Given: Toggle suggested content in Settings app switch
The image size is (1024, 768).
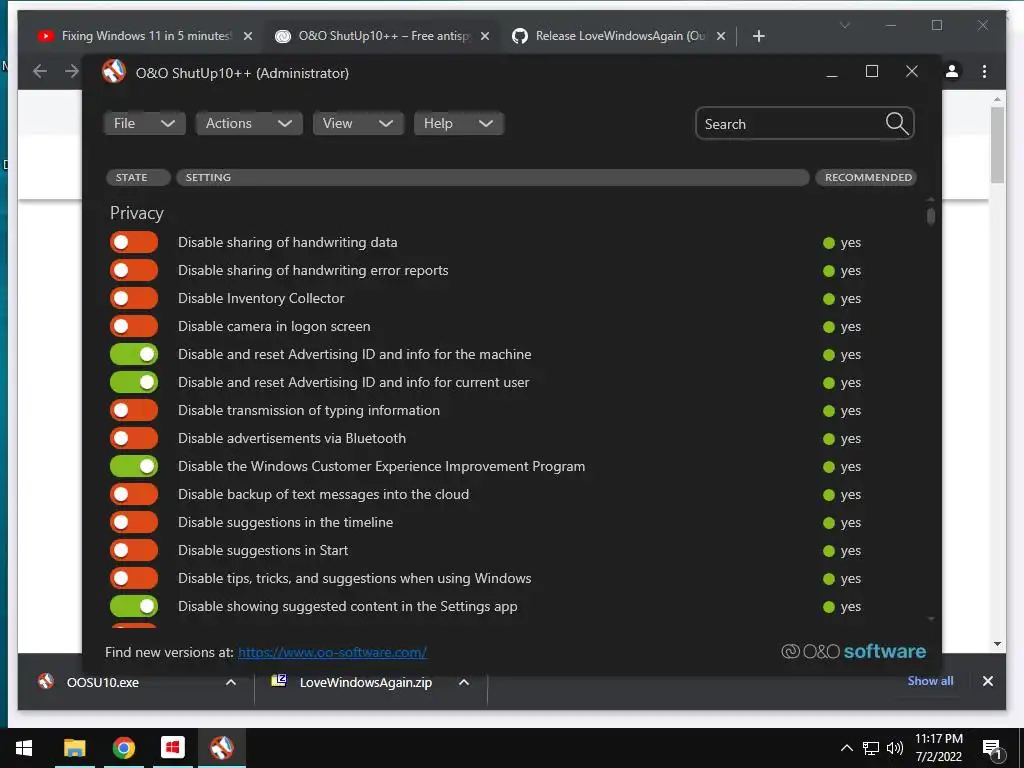Looking at the screenshot, I should [x=134, y=607].
